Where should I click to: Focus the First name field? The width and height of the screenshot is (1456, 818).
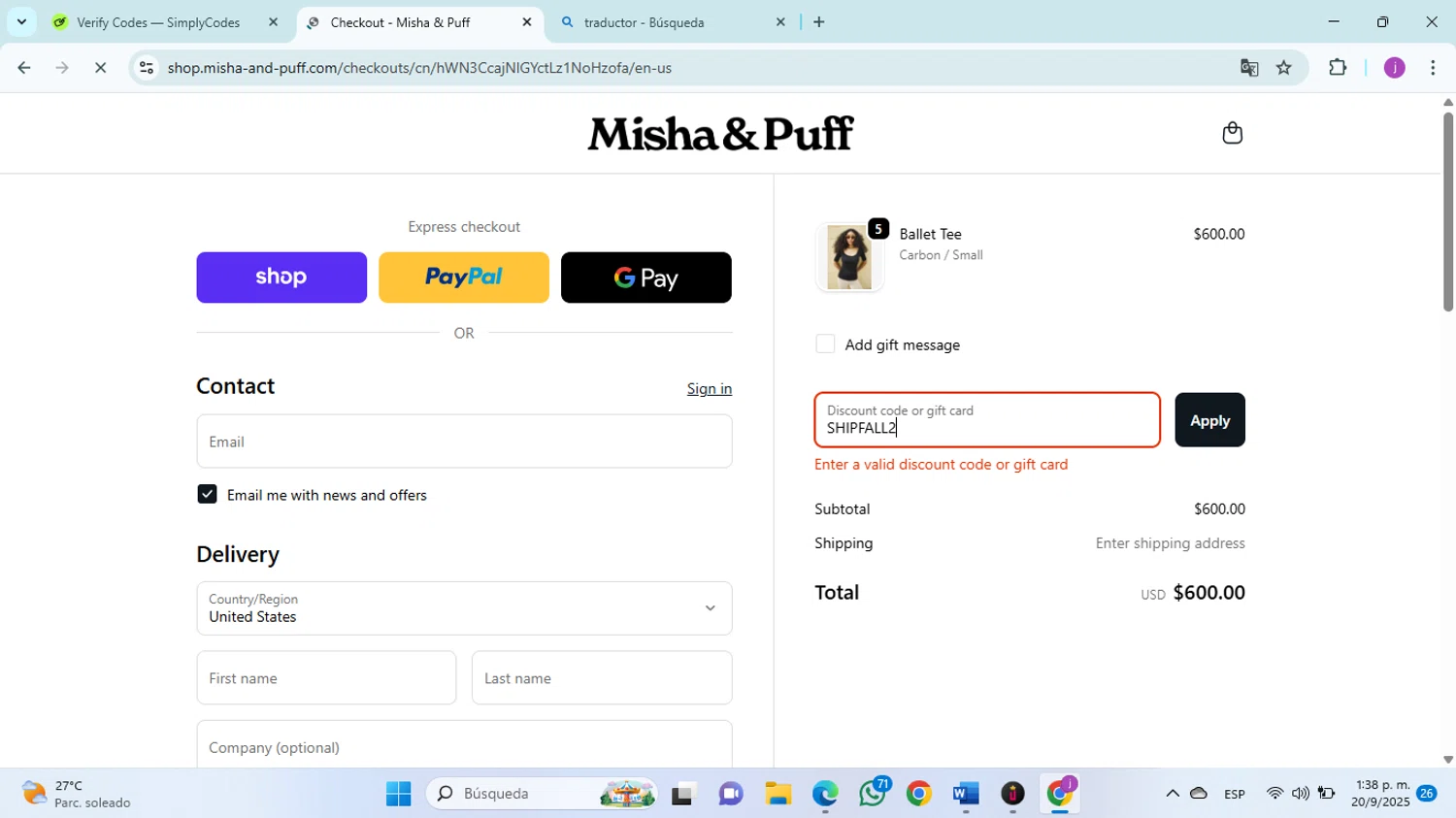tap(326, 678)
